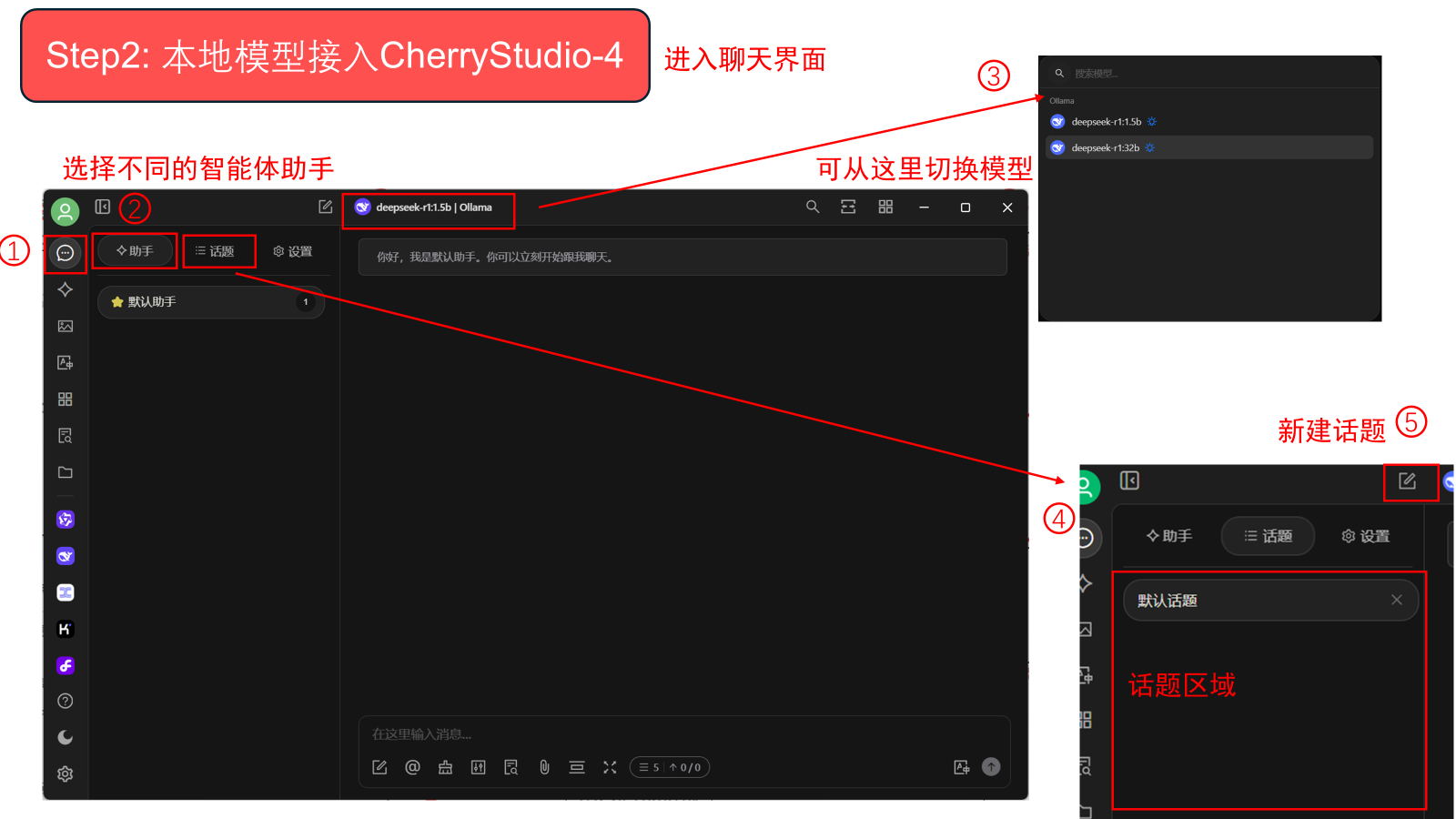Viewport: 1456px width, 819px height.
Task: Launch the first purple pinned mini app icon
Action: [66, 520]
